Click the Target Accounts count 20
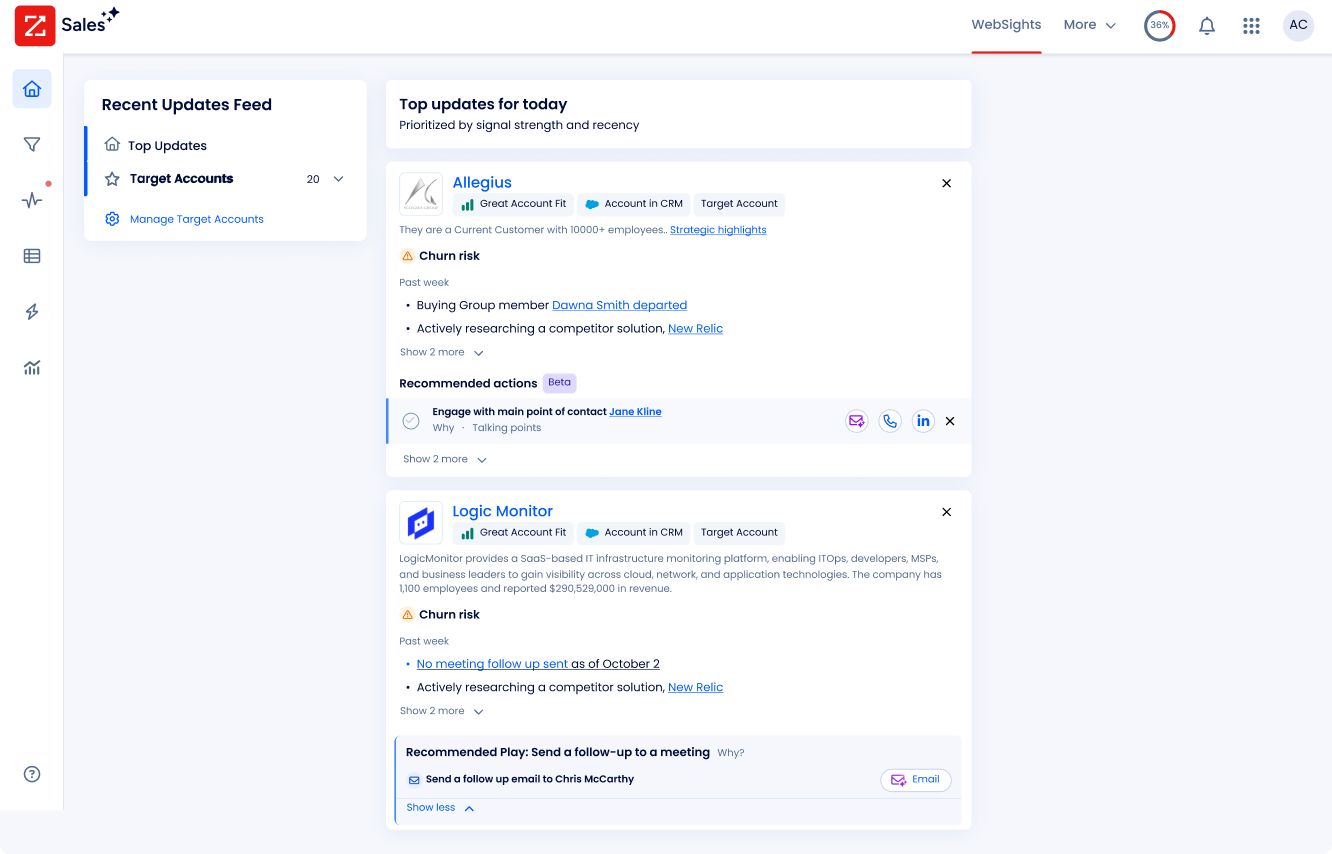Image resolution: width=1332 pixels, height=854 pixels. tap(313, 179)
